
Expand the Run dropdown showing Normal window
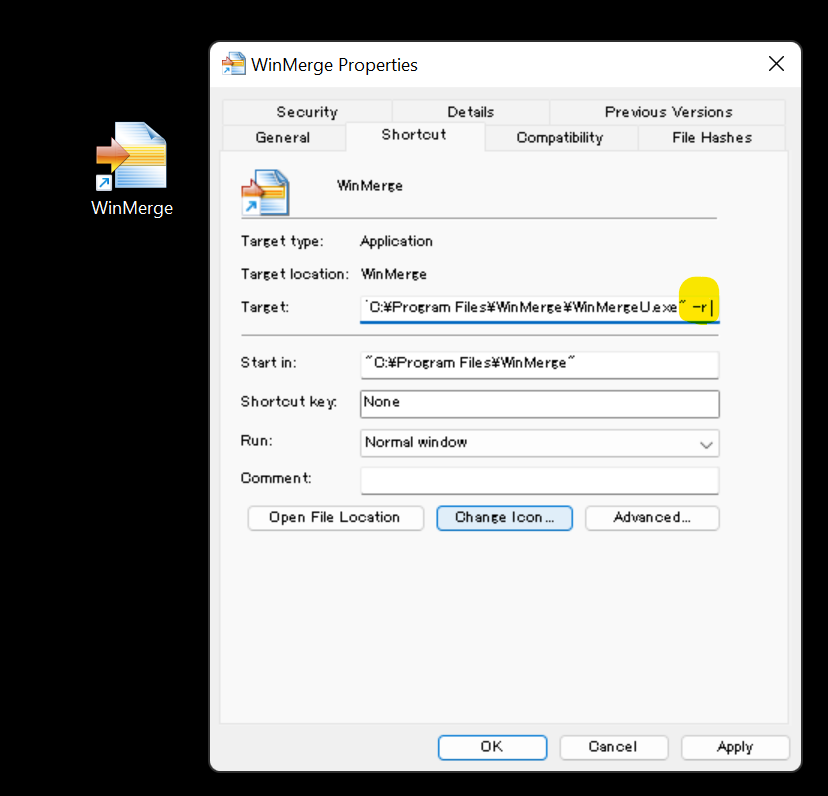539,443
